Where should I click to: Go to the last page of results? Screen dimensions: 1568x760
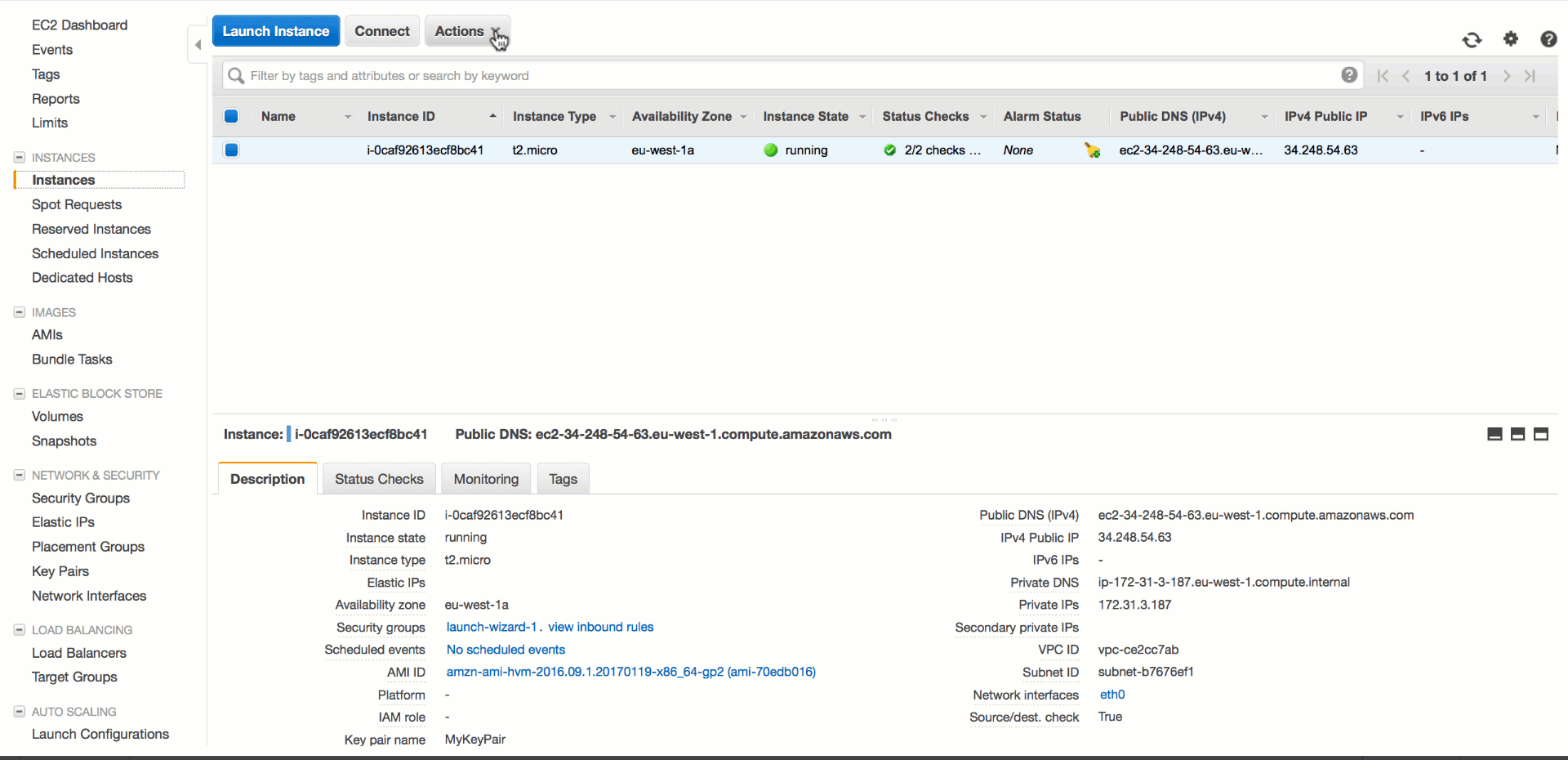(x=1530, y=76)
